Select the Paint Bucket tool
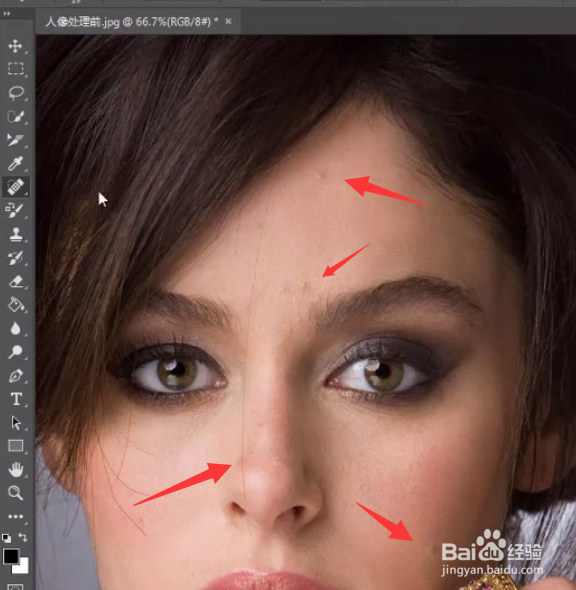Screen dimensions: 576x590 tap(15, 304)
